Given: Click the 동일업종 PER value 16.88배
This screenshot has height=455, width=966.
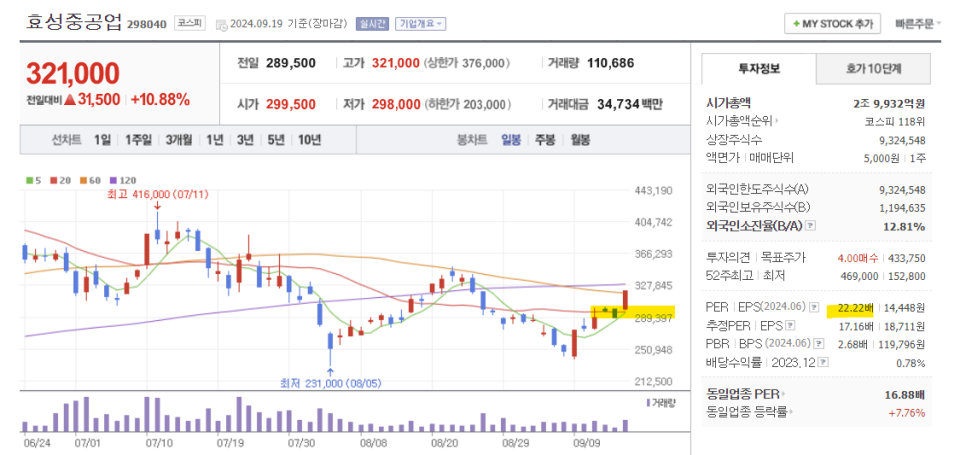Looking at the screenshot, I should point(904,394).
